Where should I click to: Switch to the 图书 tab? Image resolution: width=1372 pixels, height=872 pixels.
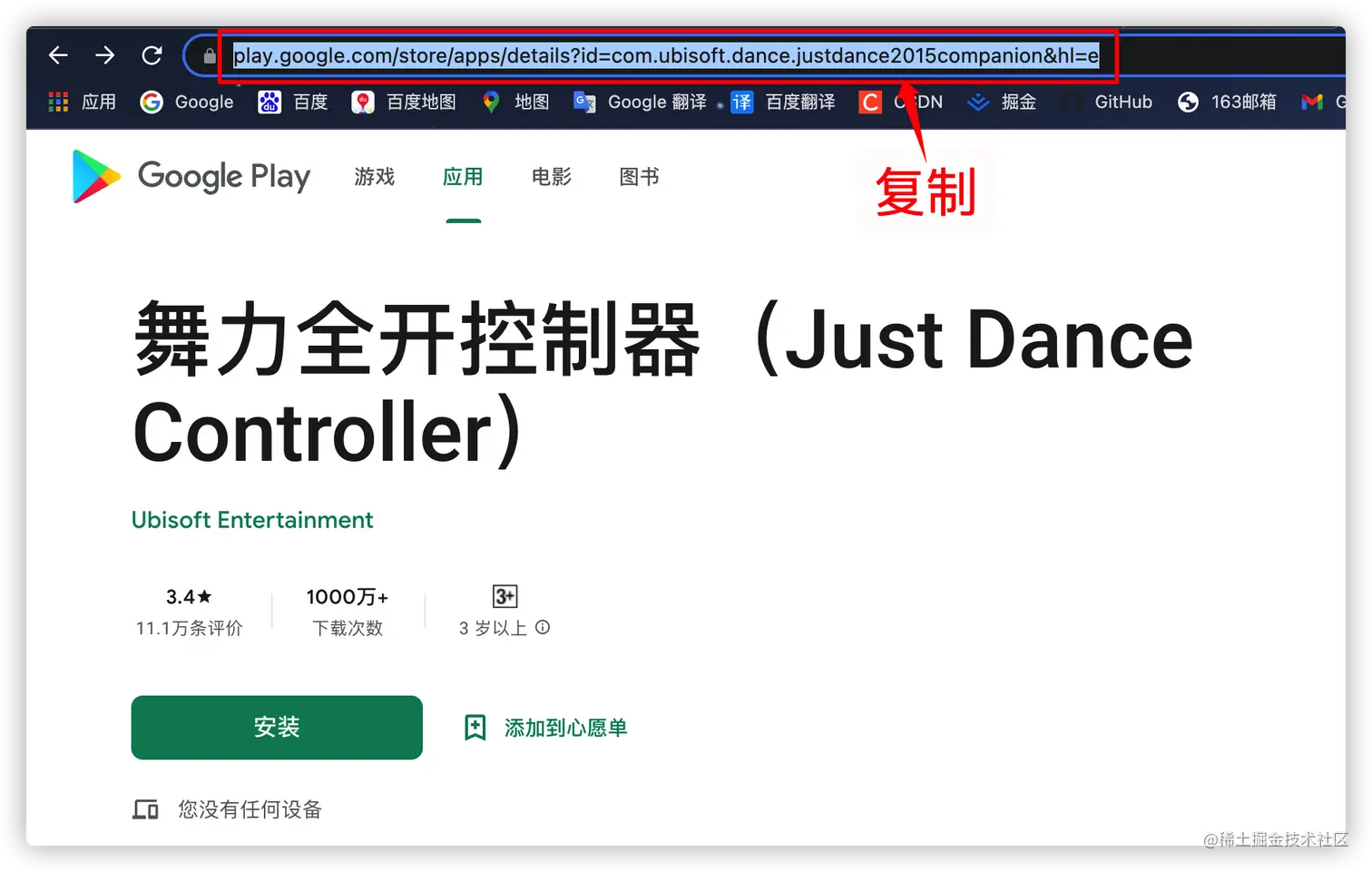point(639,176)
